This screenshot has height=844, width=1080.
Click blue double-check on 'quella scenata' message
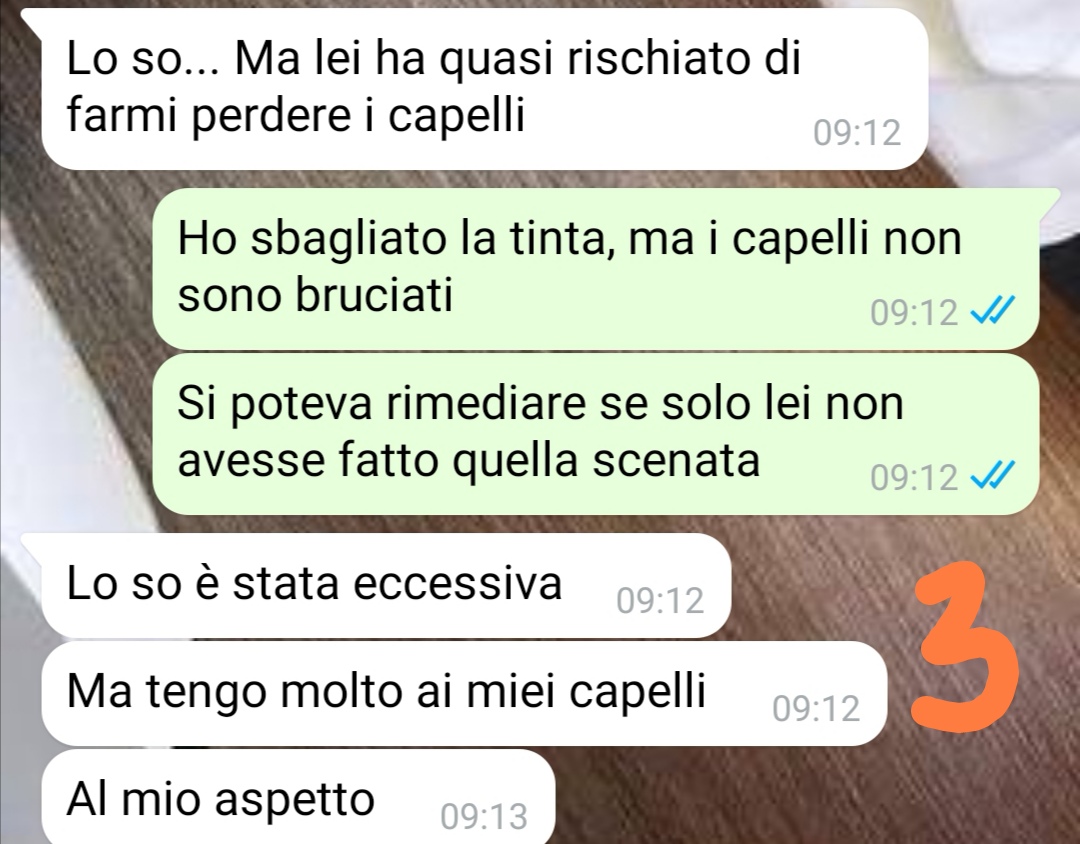click(992, 476)
